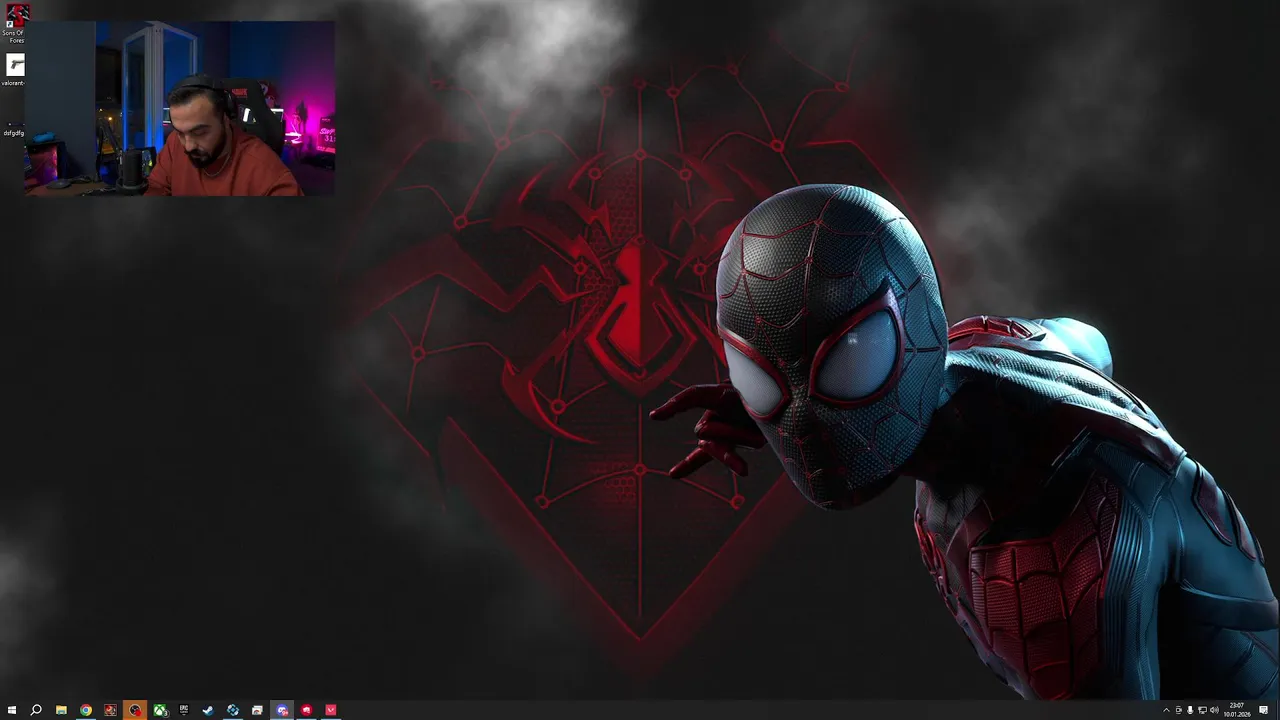1280x720 pixels.
Task: Open microphone tray icon
Action: [x=1190, y=710]
